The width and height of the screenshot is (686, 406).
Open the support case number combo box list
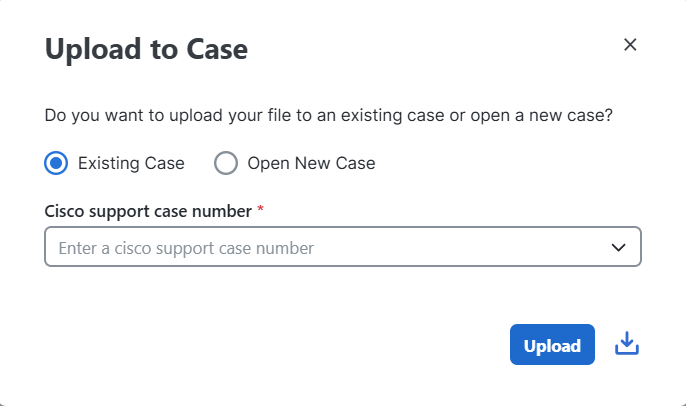[x=619, y=247]
